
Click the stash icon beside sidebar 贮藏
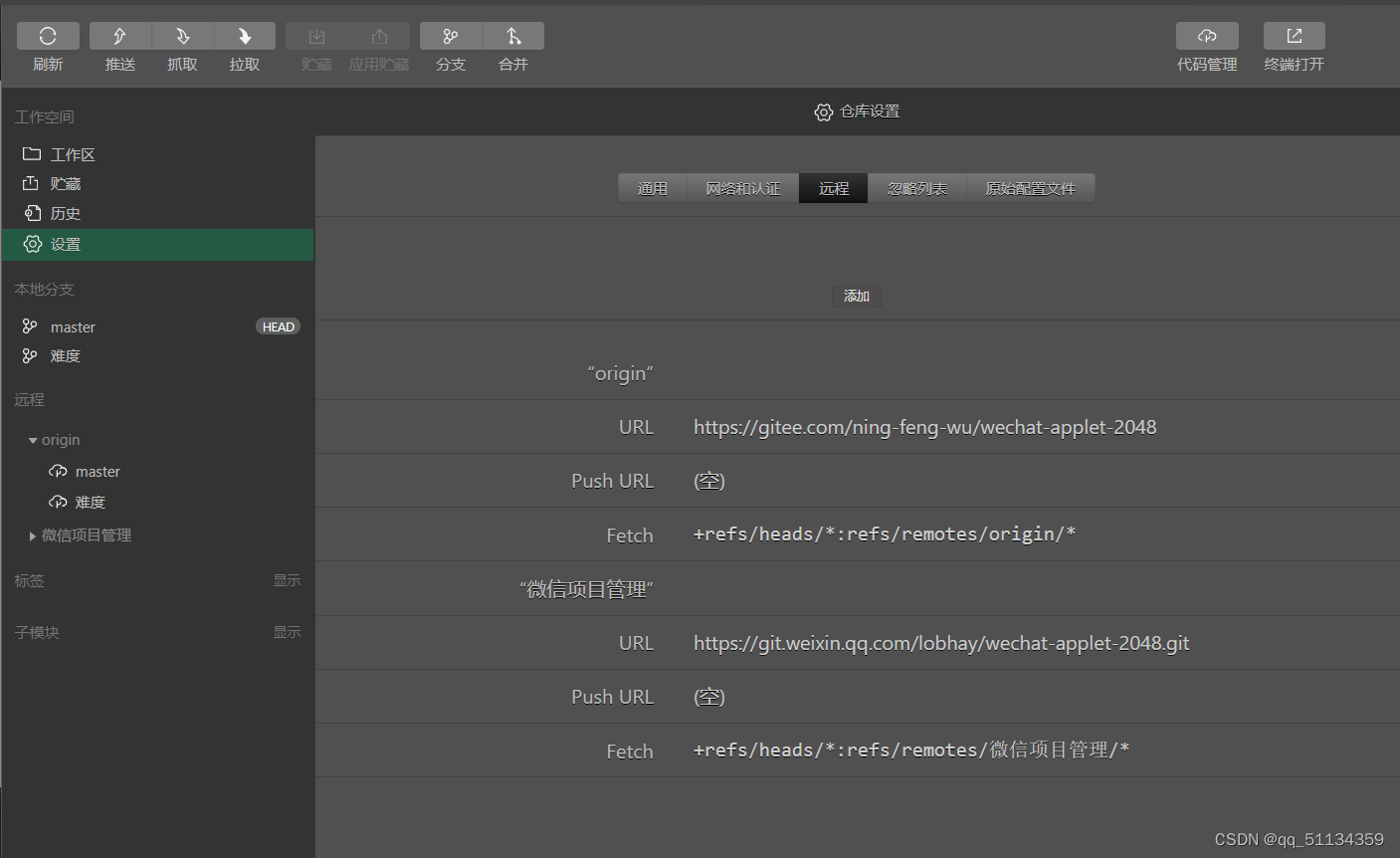[x=32, y=183]
